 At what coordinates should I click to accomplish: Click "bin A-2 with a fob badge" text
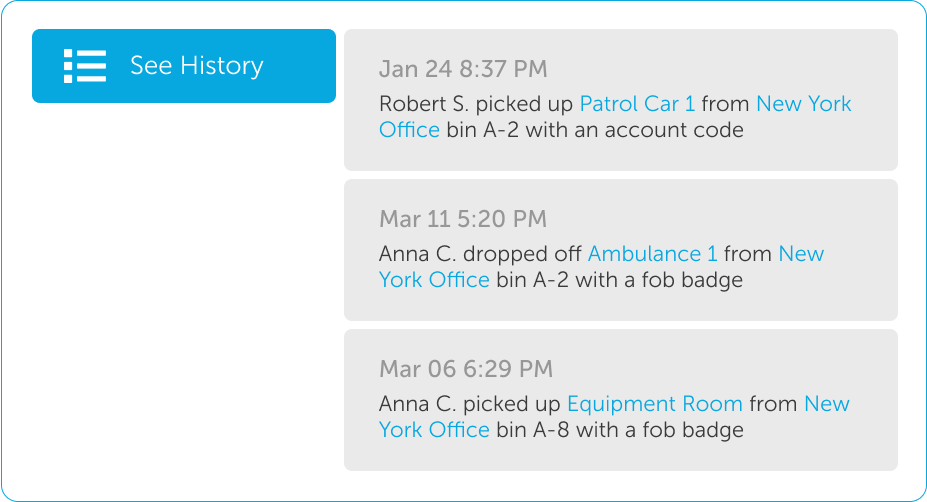pos(619,280)
